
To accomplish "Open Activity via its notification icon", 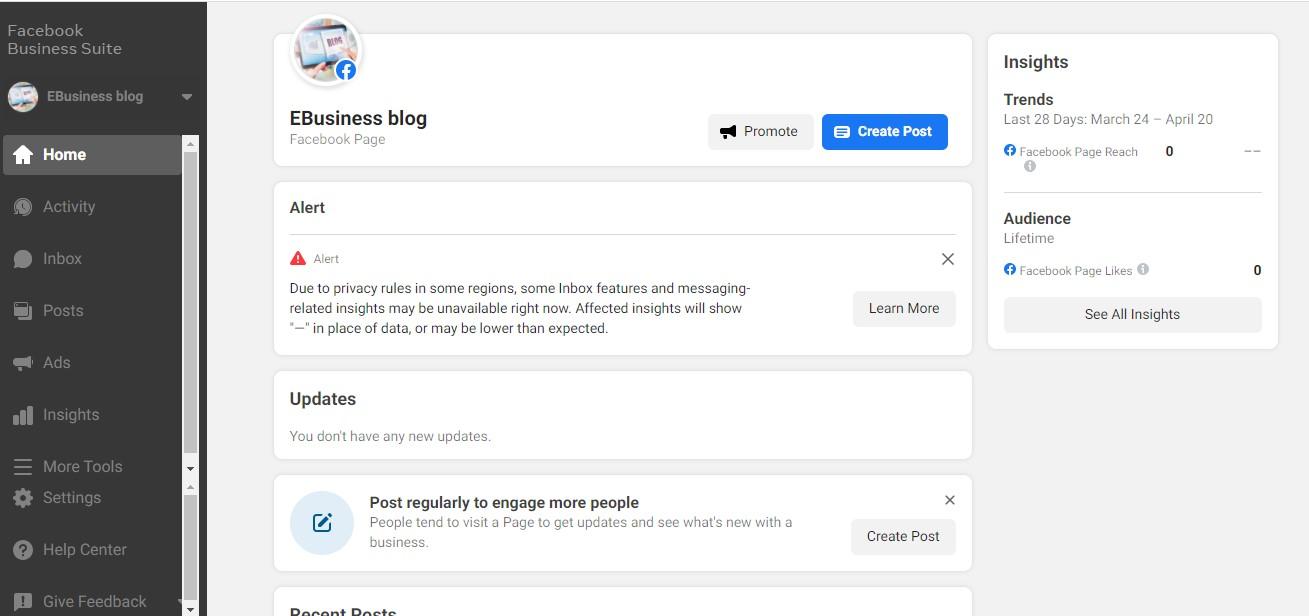I will coord(23,207).
